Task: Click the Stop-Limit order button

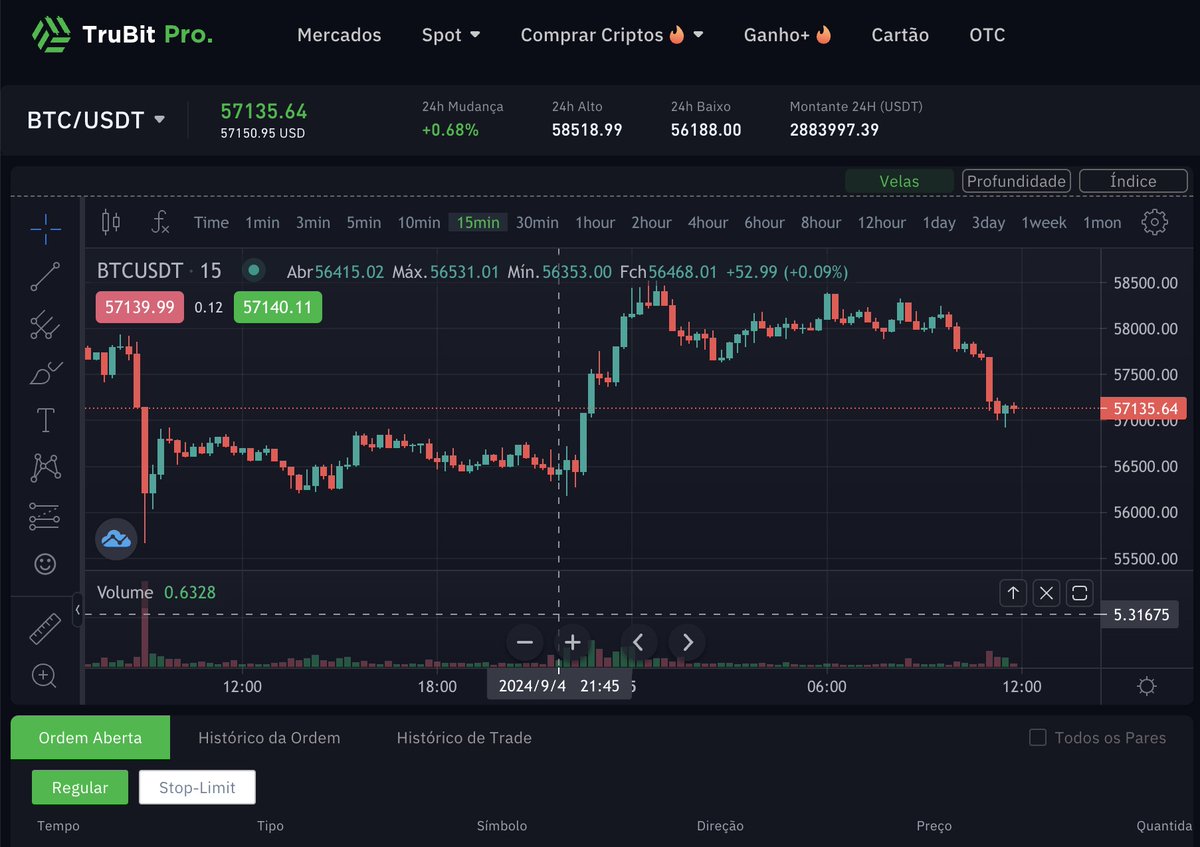Action: click(196, 787)
